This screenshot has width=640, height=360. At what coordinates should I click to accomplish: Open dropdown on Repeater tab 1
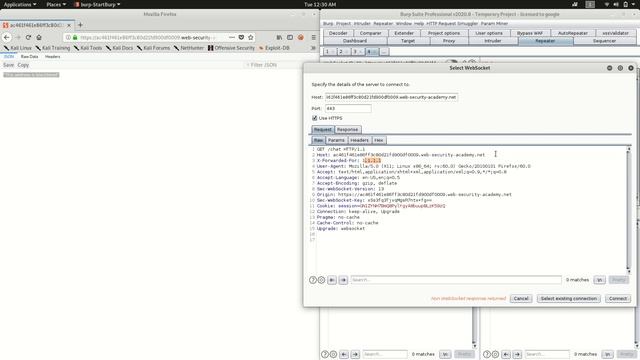click(x=333, y=52)
